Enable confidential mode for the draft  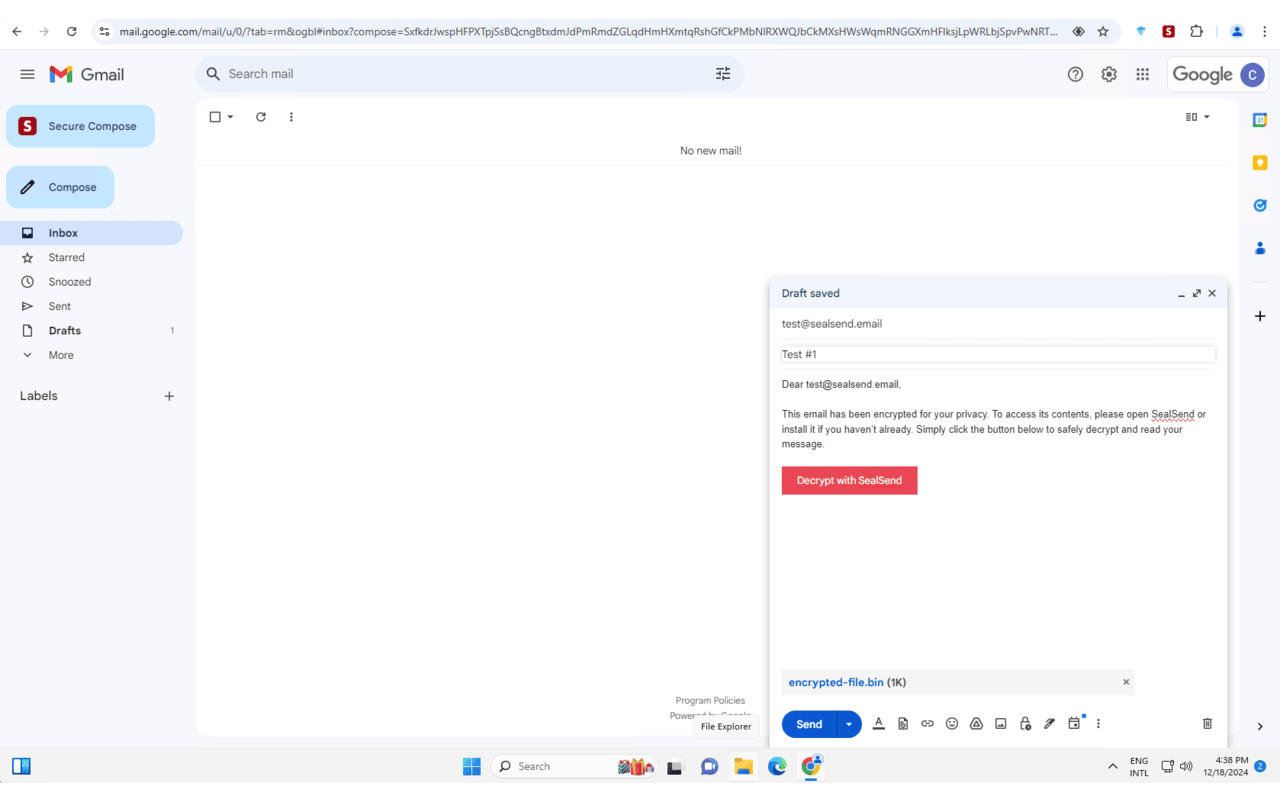point(1024,723)
